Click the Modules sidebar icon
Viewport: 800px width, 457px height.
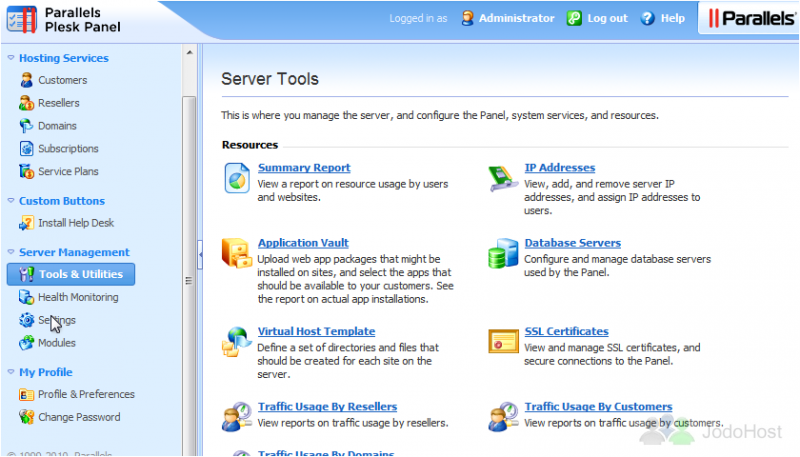27,343
